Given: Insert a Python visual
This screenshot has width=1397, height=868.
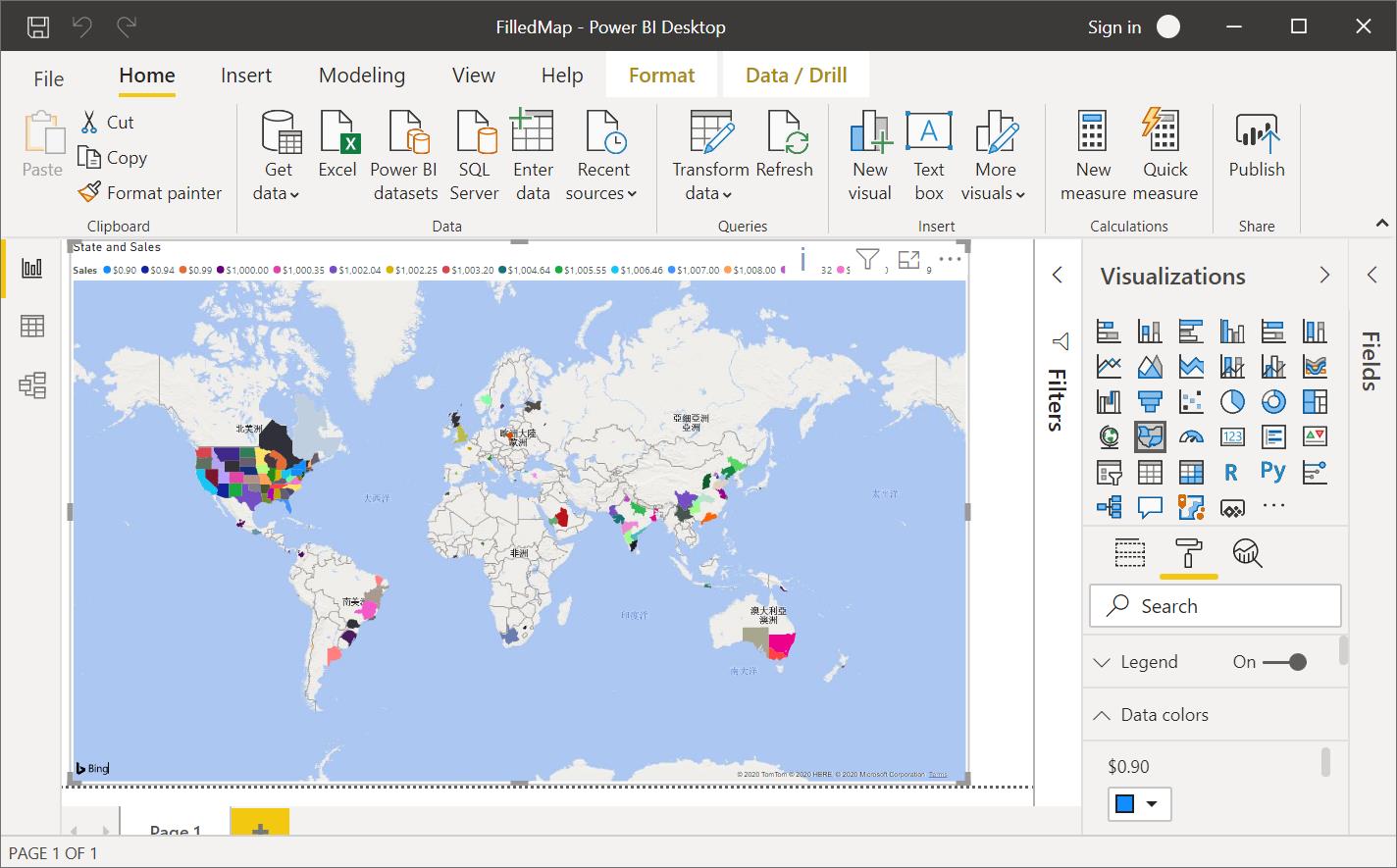Looking at the screenshot, I should 1273,472.
